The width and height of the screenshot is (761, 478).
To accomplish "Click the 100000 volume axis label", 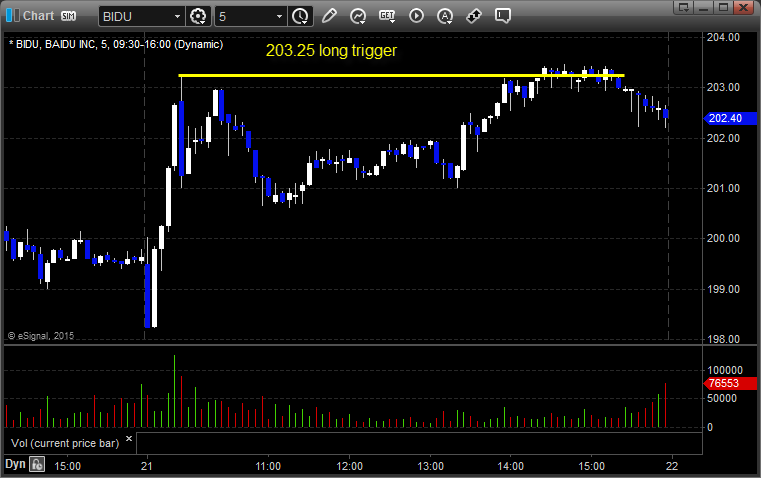I will click(x=725, y=370).
